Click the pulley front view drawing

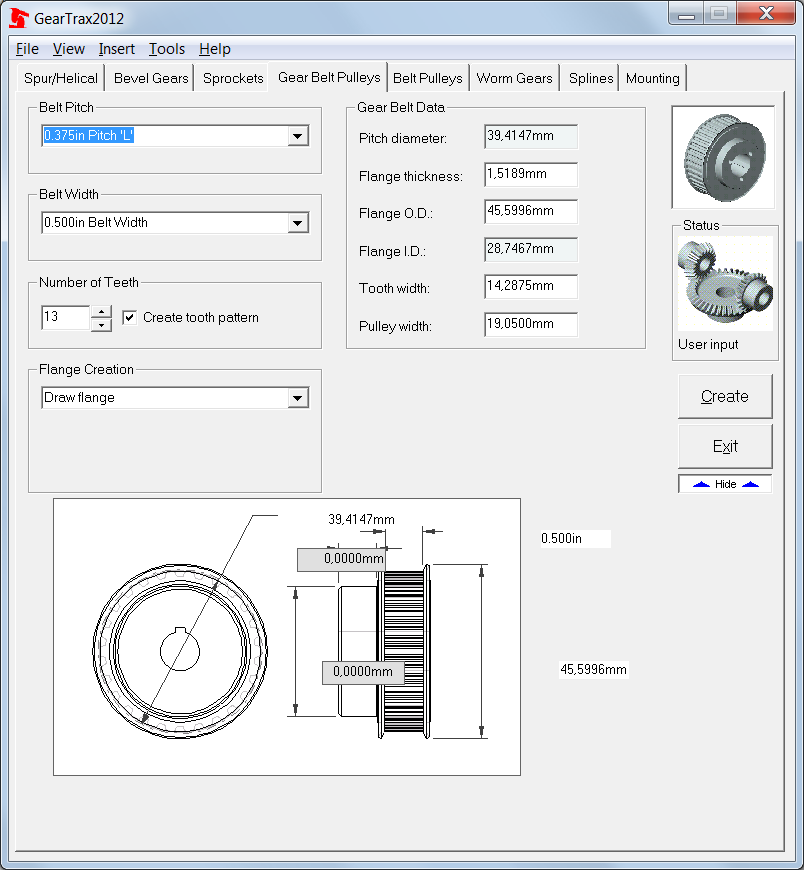tap(180, 651)
